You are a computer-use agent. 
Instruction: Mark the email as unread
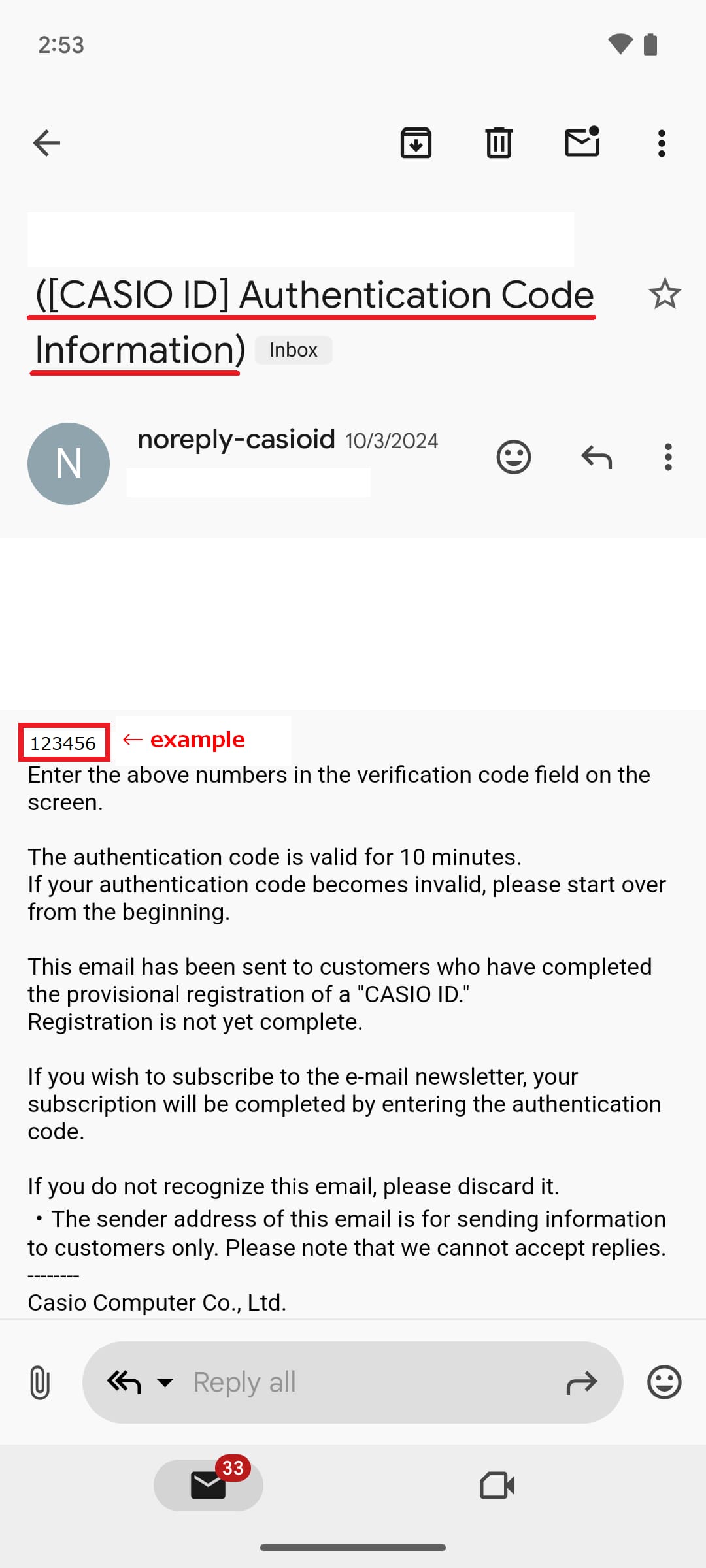(582, 142)
